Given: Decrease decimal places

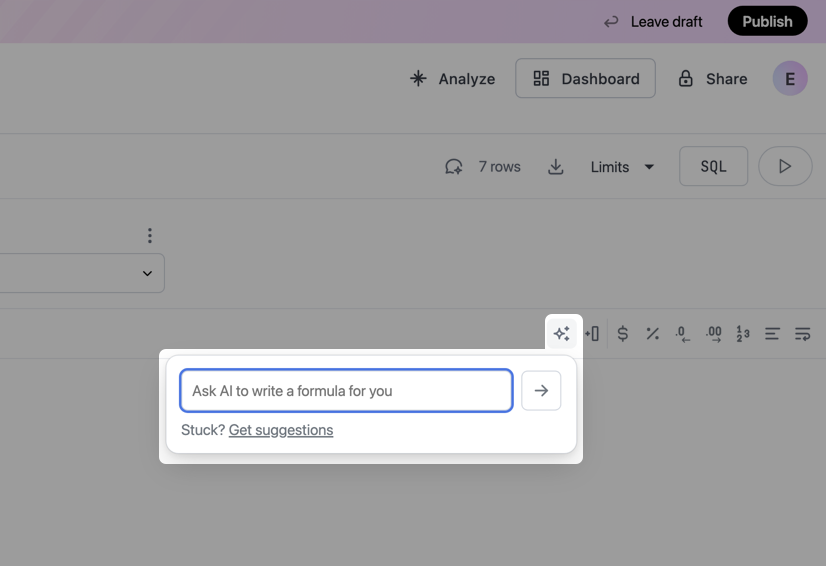Looking at the screenshot, I should pyautogui.click(x=682, y=334).
